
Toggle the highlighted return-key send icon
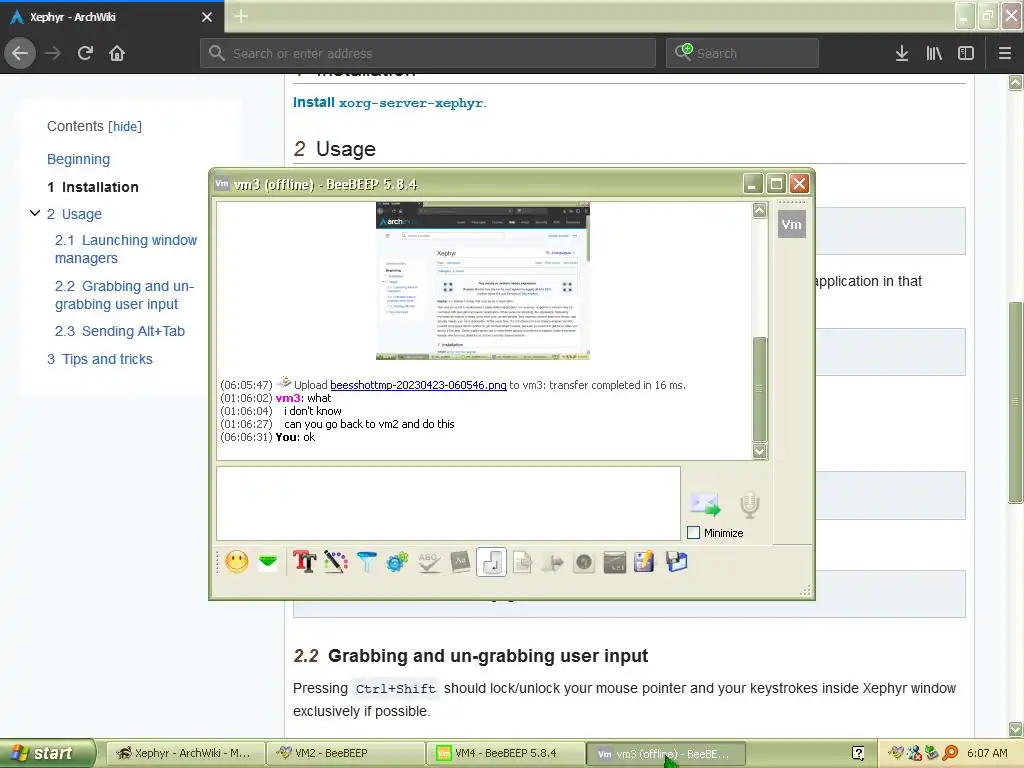(x=491, y=562)
